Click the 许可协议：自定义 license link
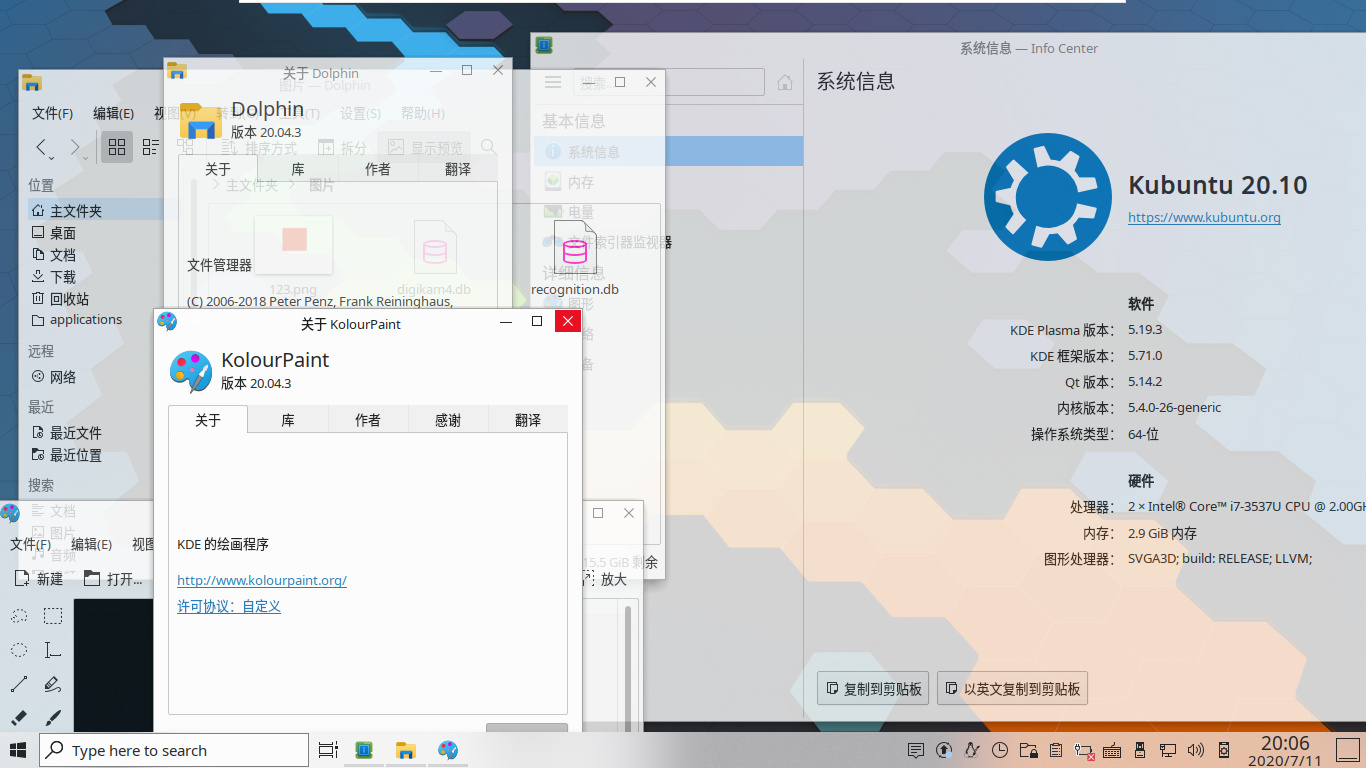This screenshot has height=768, width=1366. coord(229,606)
